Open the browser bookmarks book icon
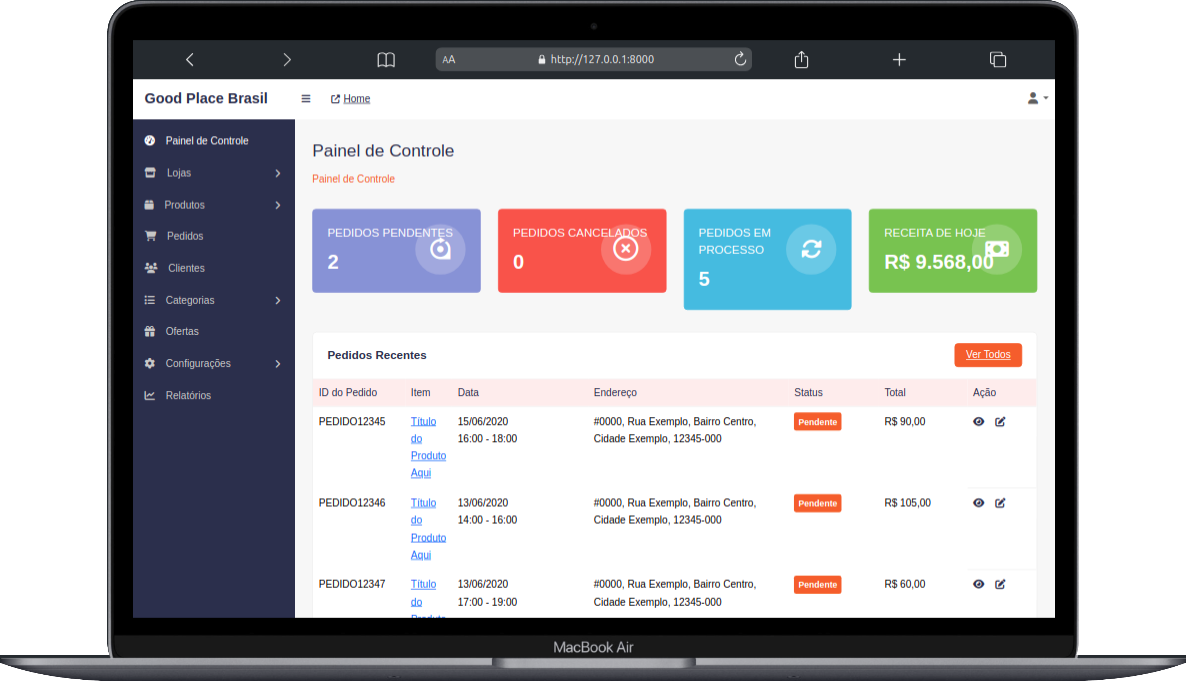1186x681 pixels. [386, 60]
